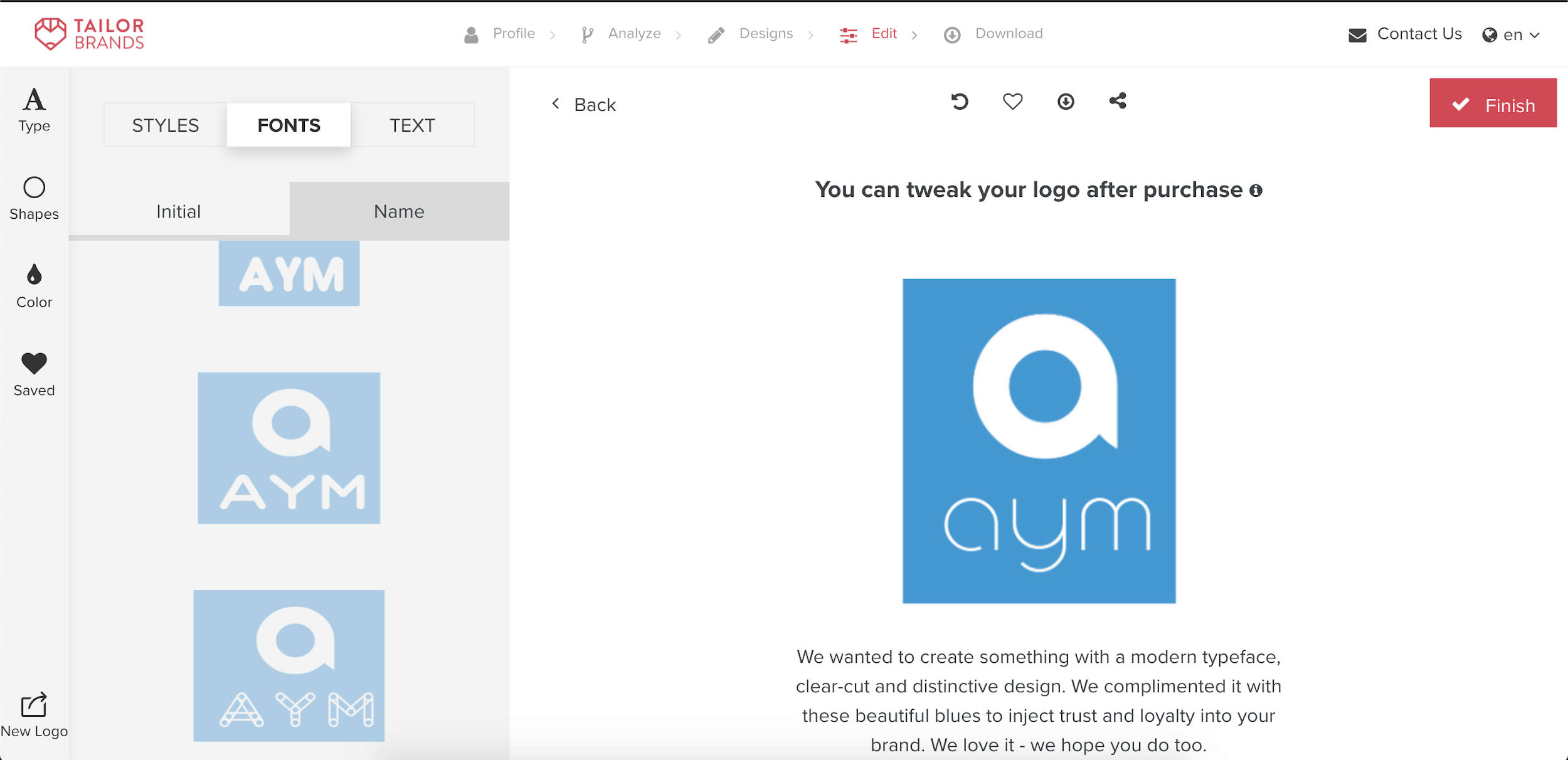This screenshot has height=760, width=1568.
Task: Switch to Initial font sub-tab
Action: point(179,211)
